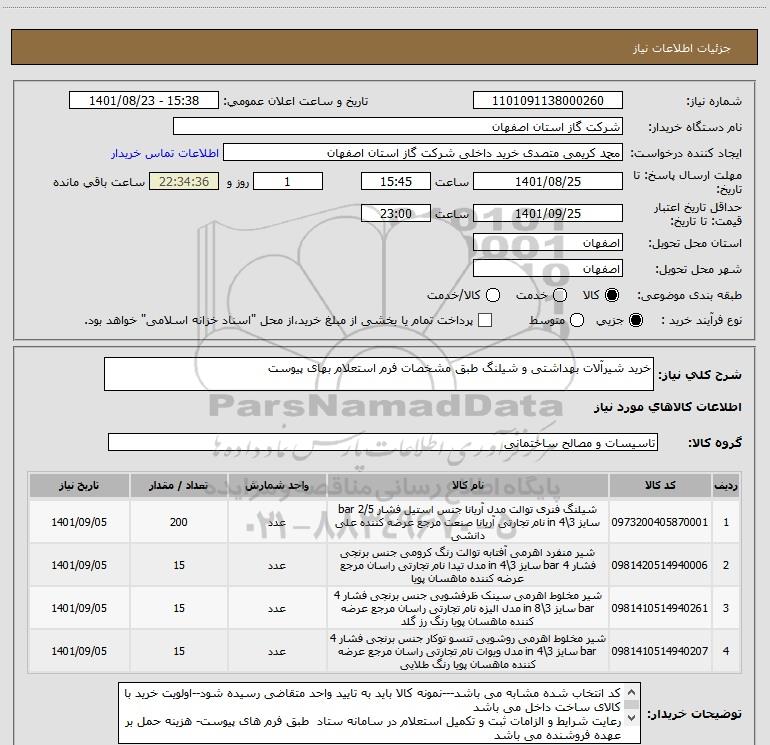This screenshot has width=770, height=745.
Task: Click the جزئیات اطلاعات نیاز header title
Action: coord(682,48)
